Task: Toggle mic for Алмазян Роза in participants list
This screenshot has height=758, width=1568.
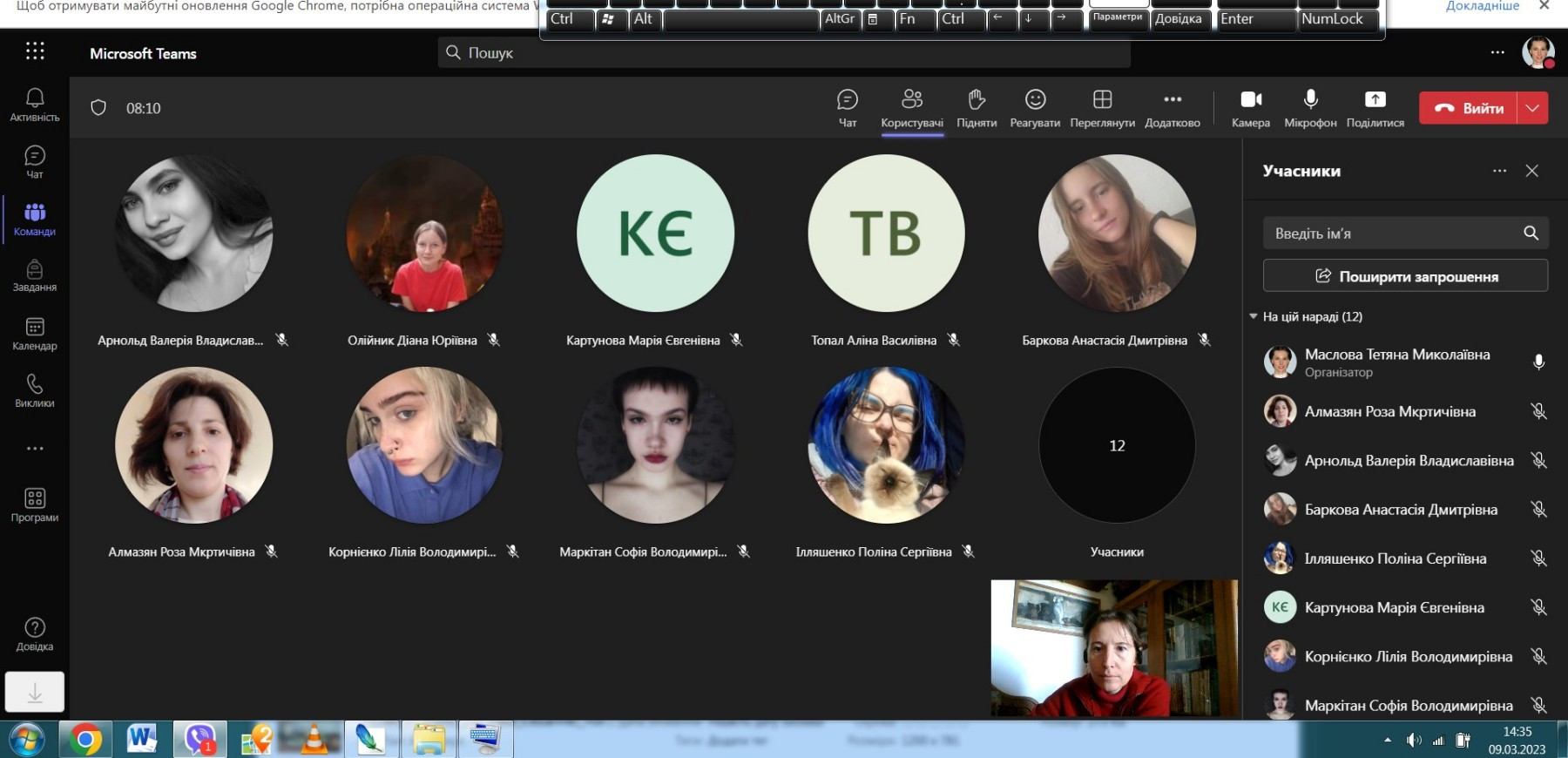Action: tap(1538, 411)
